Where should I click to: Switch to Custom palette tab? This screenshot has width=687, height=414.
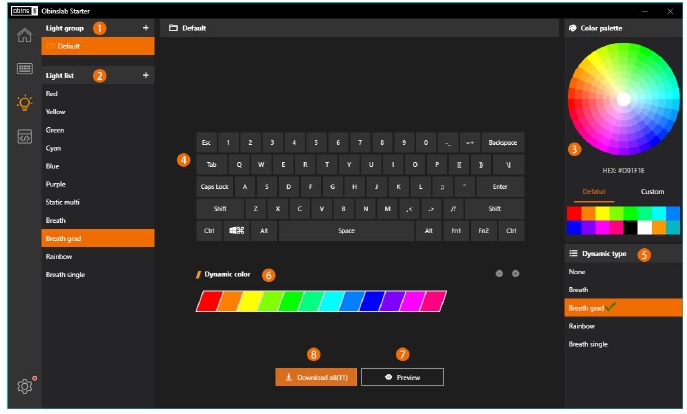click(x=651, y=191)
